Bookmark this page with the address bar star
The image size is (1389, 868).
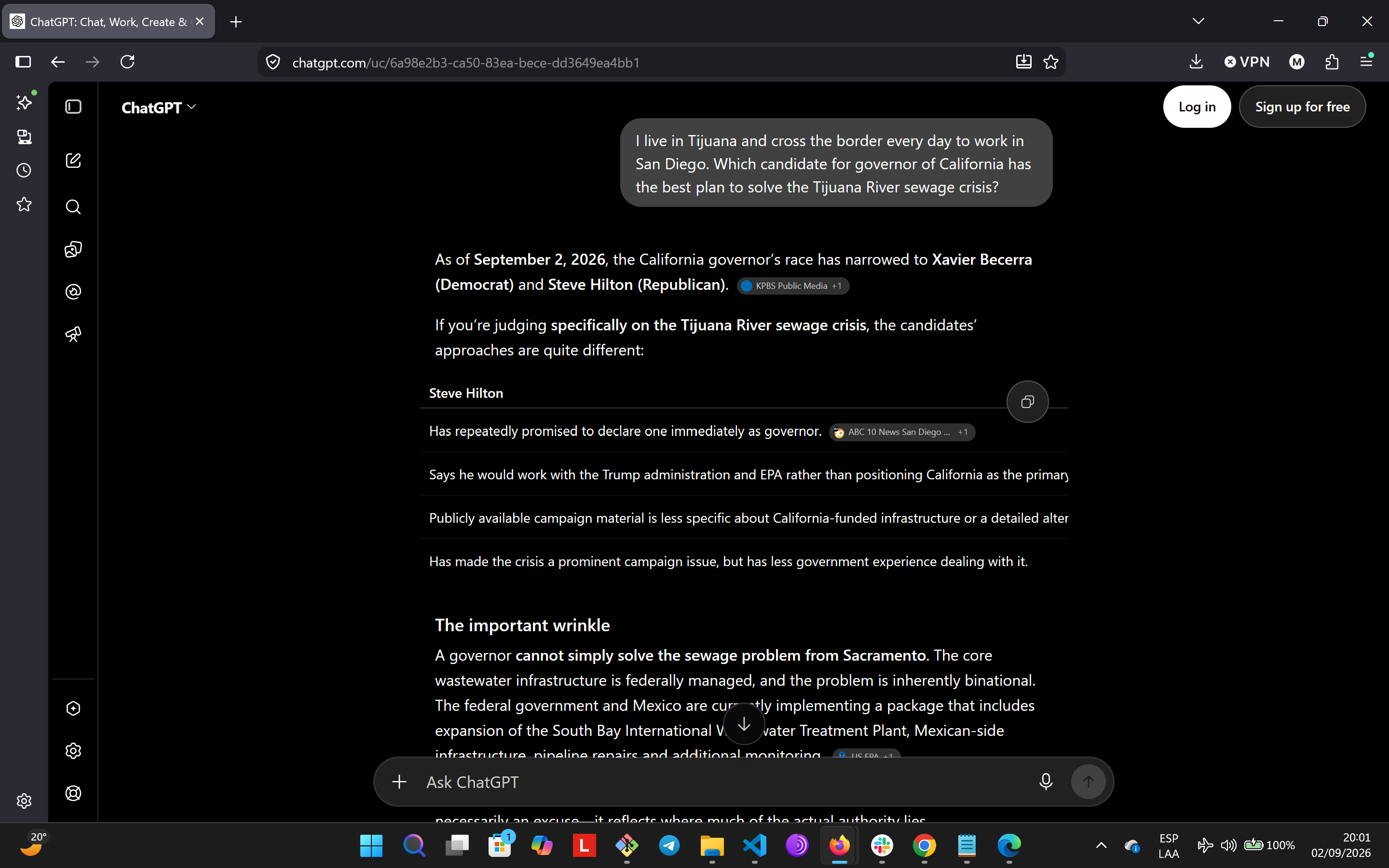tap(1051, 62)
